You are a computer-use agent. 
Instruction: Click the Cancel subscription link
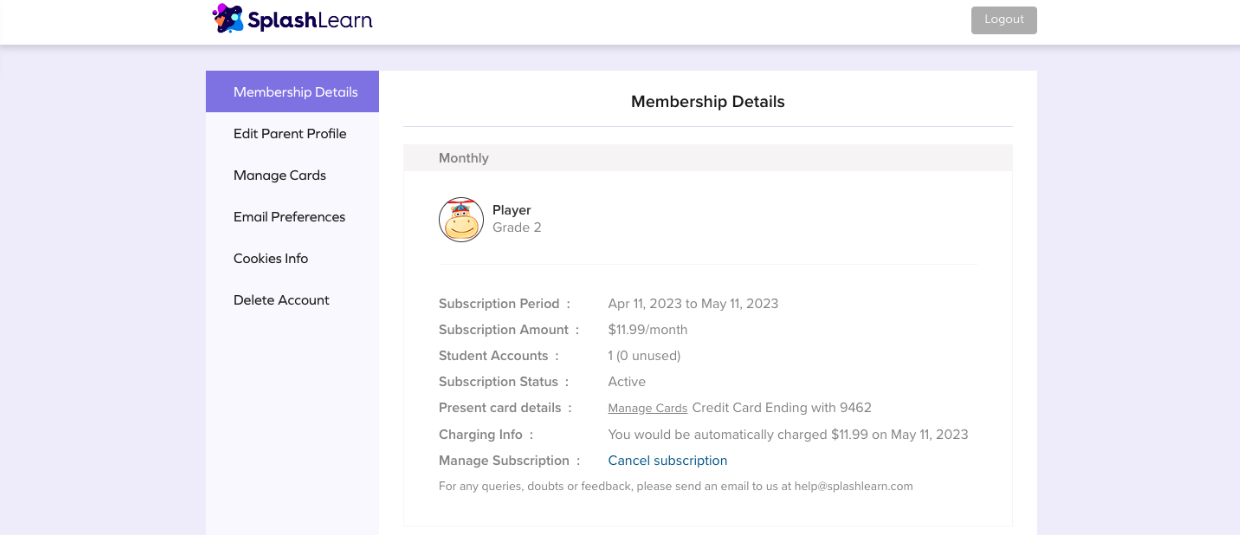[x=667, y=461]
